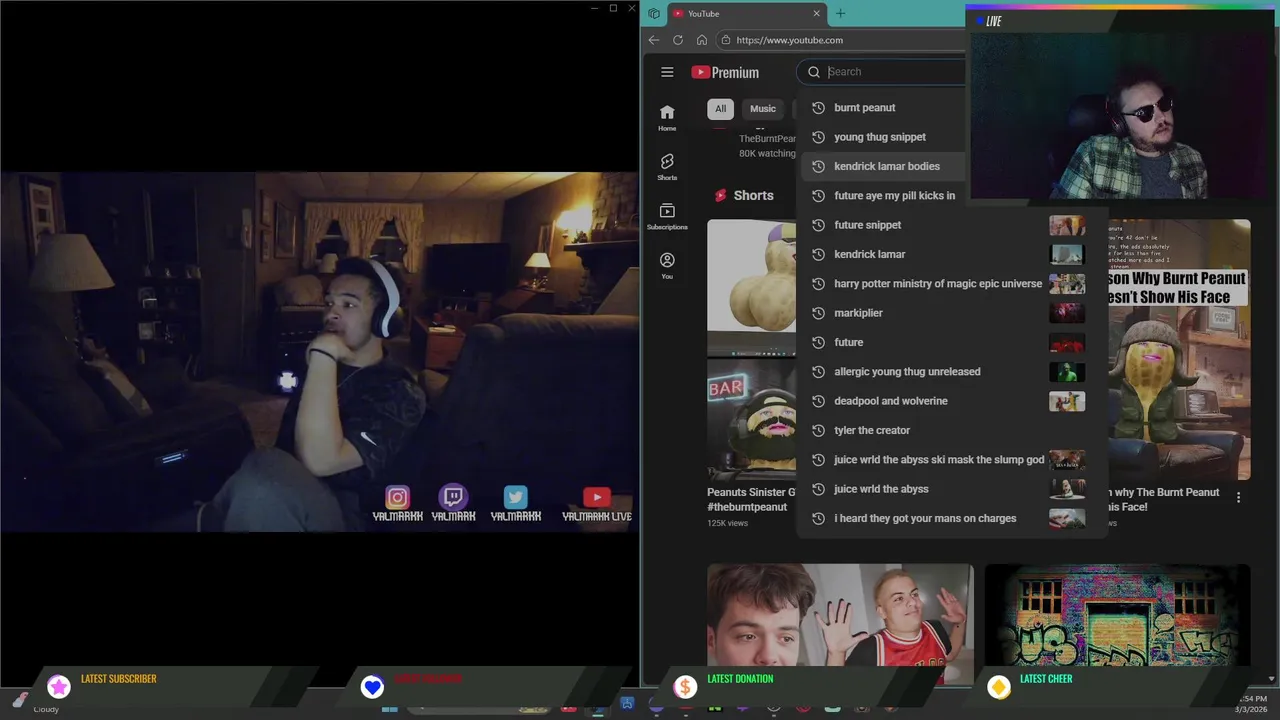Choose 'i heard they got your mans on charges'
Viewport: 1280px width, 720px height.
(925, 518)
